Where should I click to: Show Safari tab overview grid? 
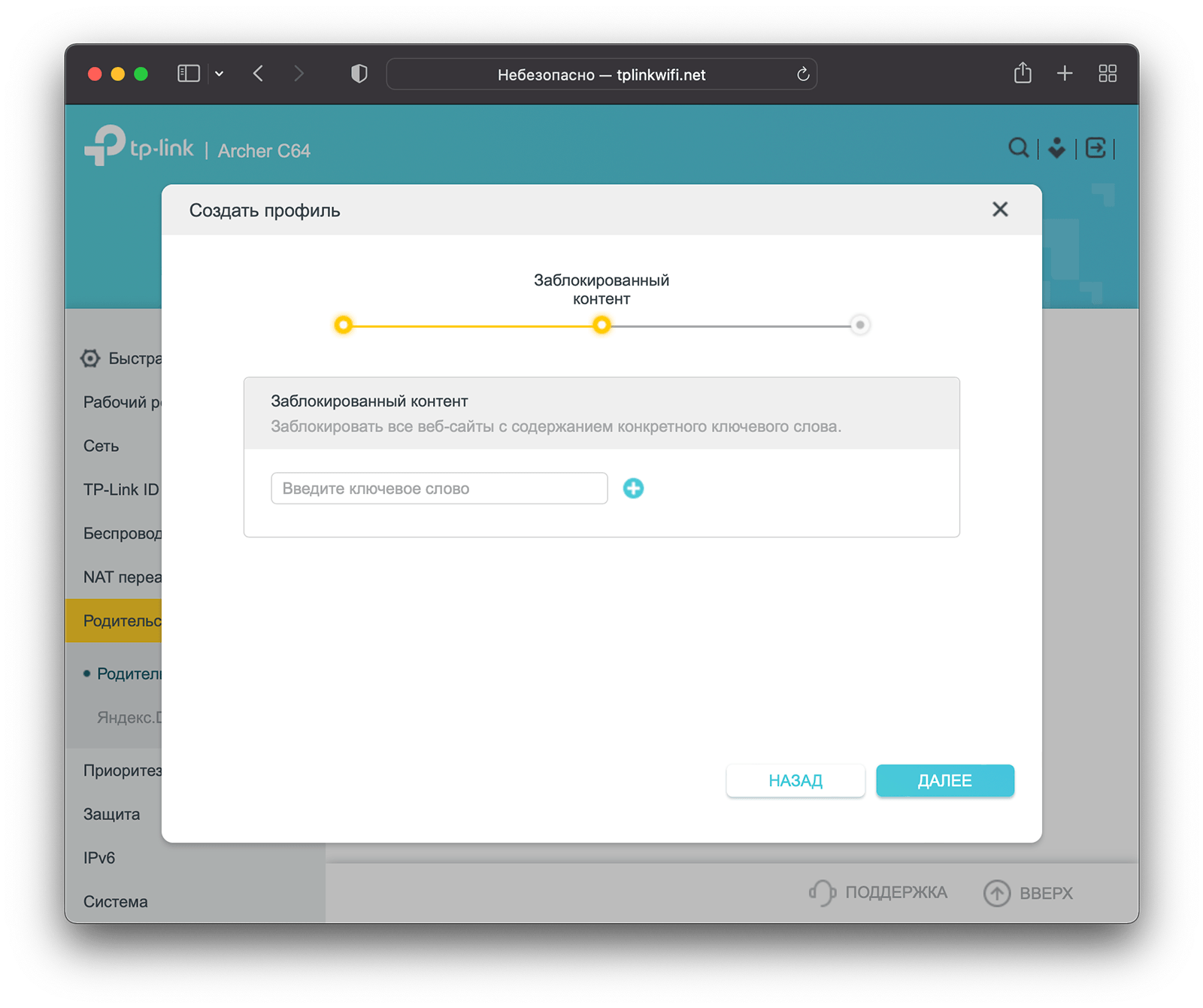1107,74
